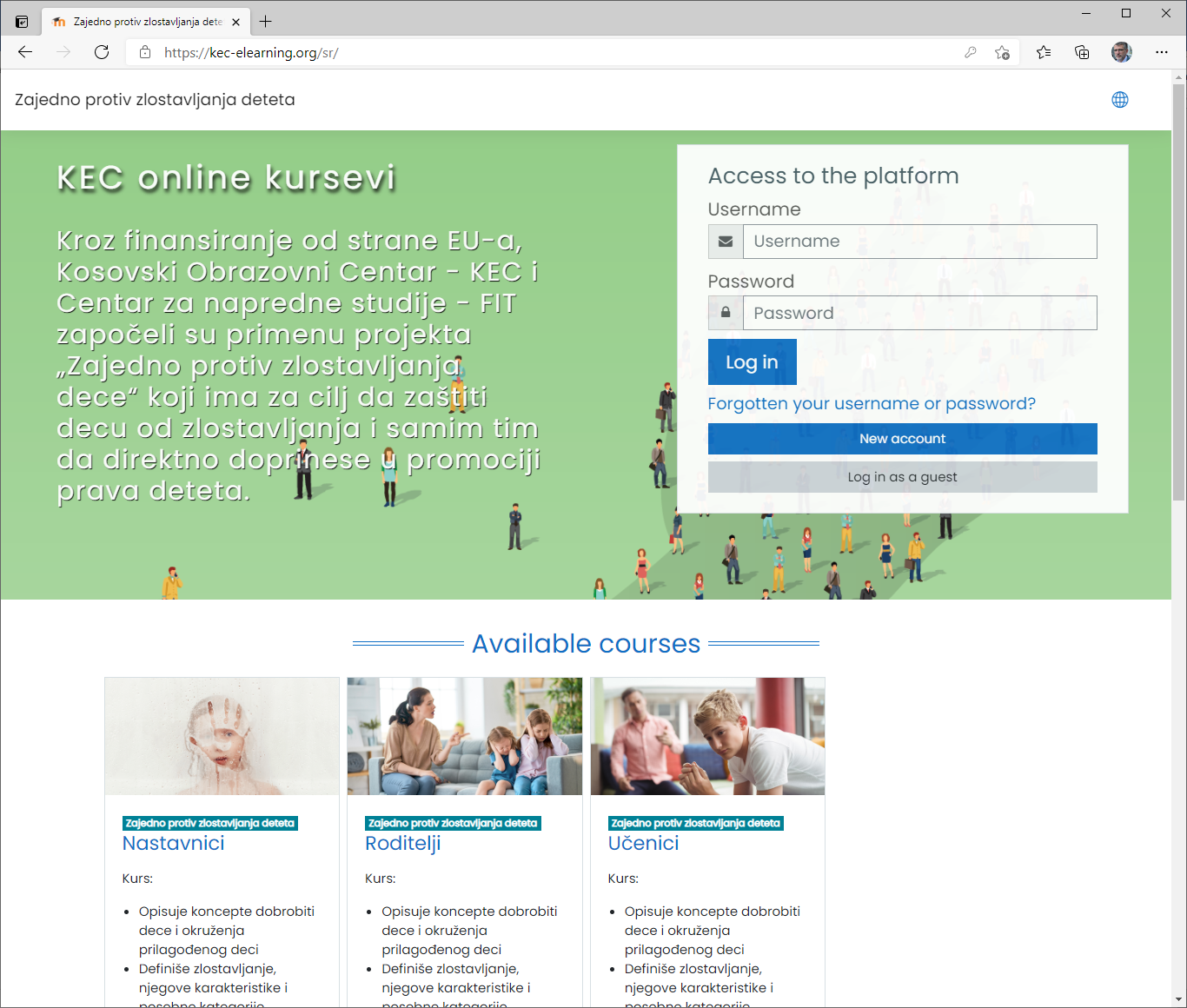Open the Collections icon in toolbar
Screen dimensions: 1187x1008
[x=1082, y=52]
